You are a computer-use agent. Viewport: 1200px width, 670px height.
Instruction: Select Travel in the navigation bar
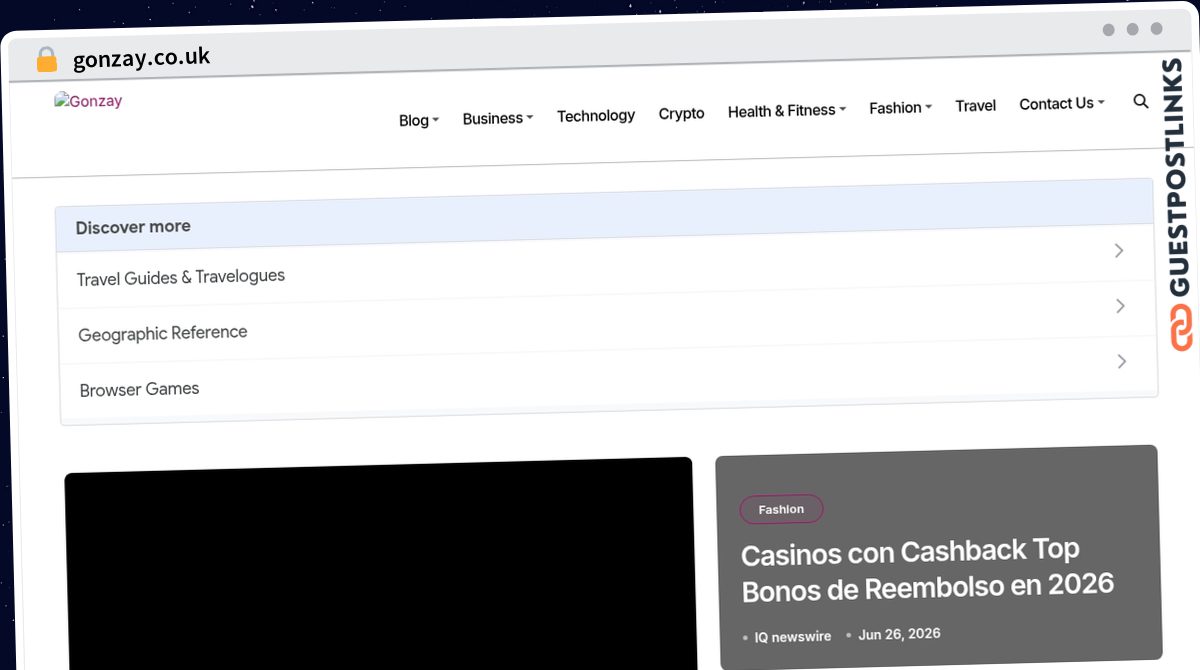click(x=975, y=106)
